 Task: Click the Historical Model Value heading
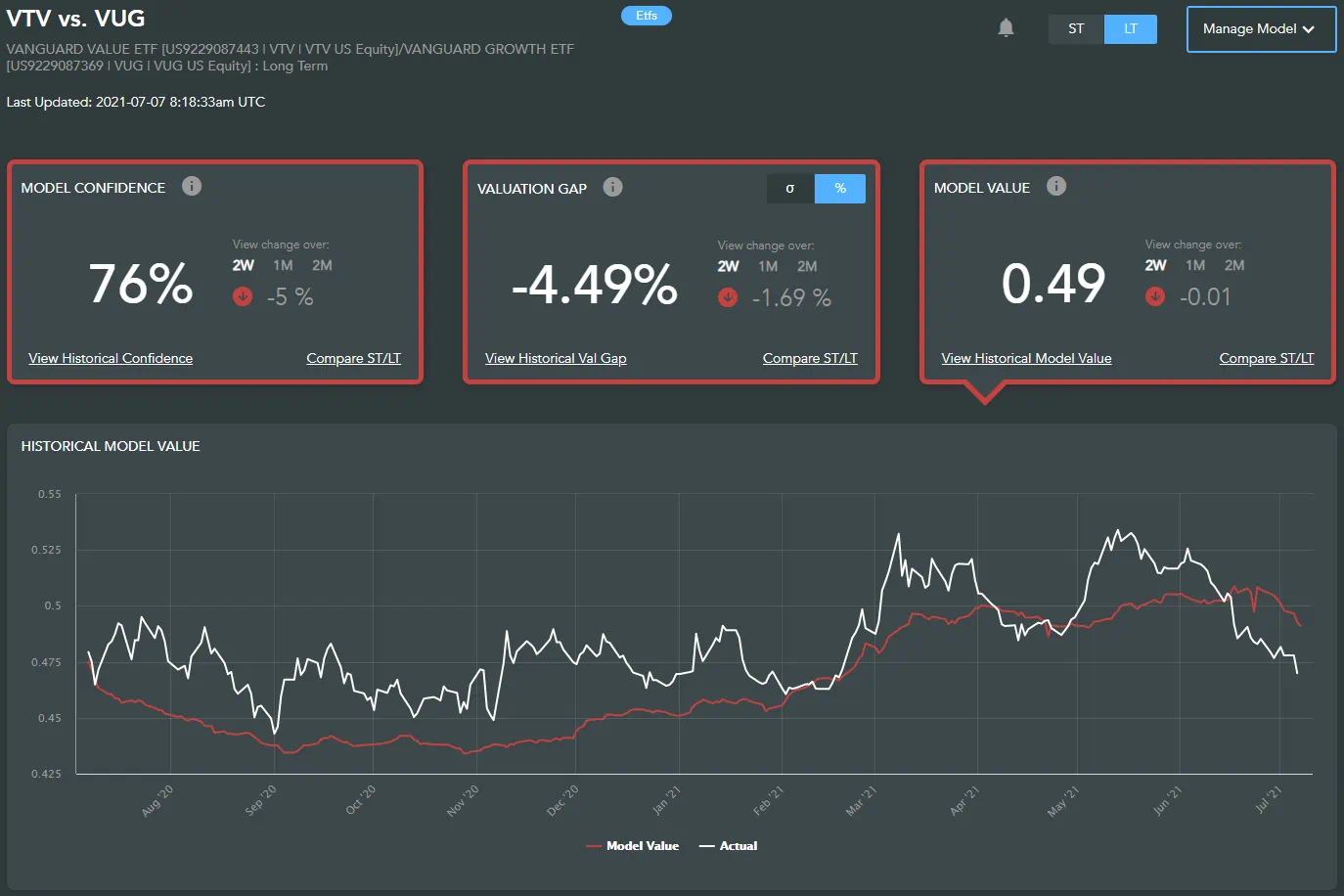tap(111, 446)
